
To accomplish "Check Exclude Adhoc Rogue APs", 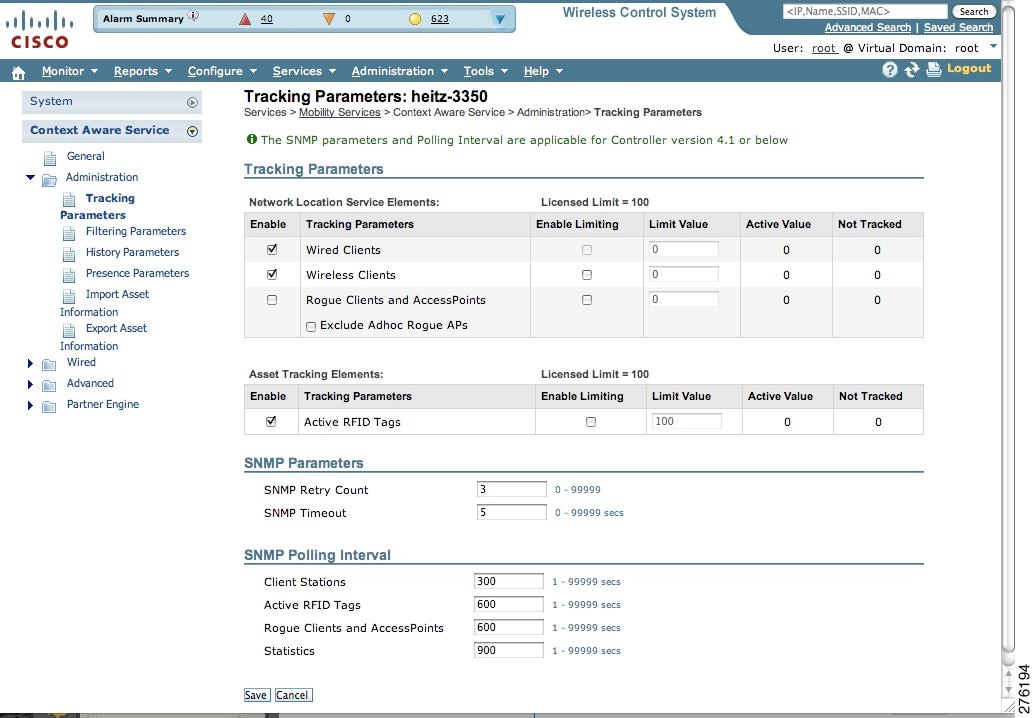I will click(x=311, y=326).
